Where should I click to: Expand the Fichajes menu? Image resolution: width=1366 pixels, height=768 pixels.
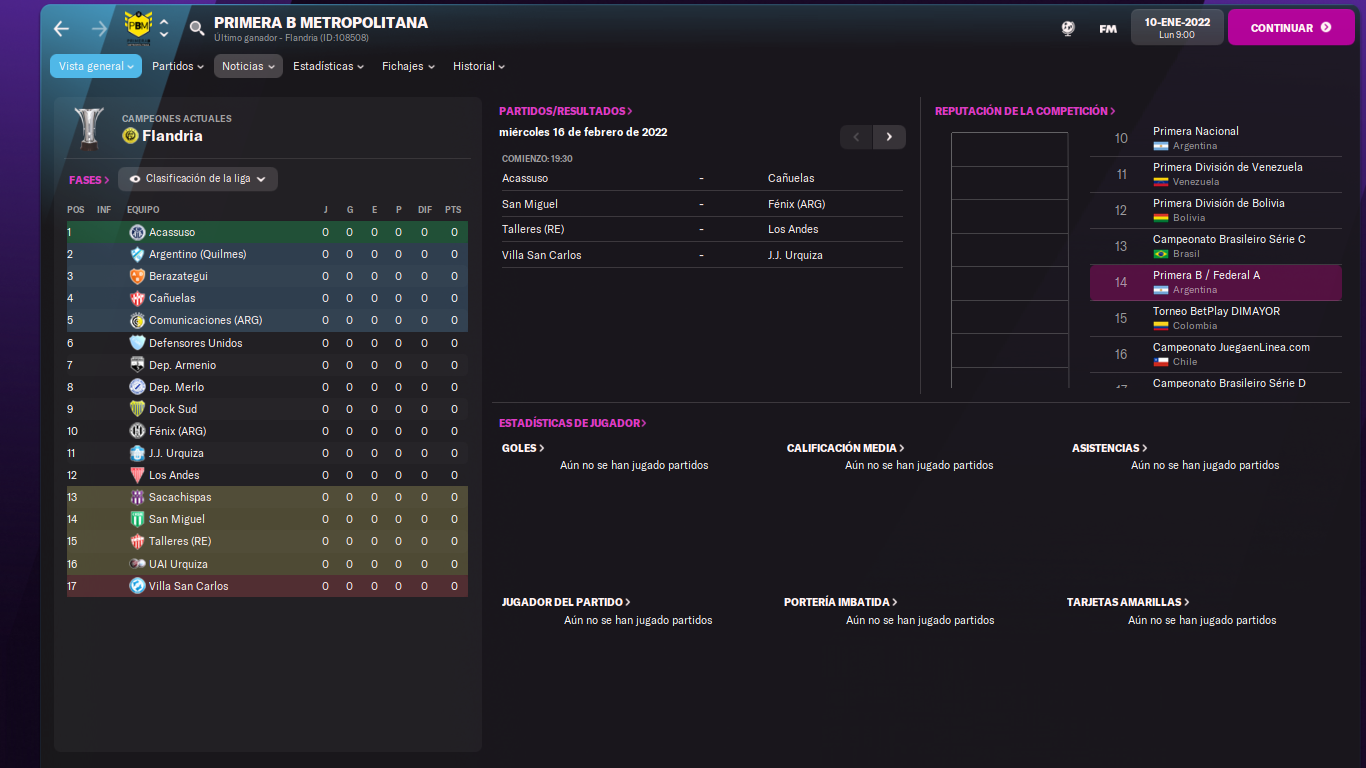click(x=408, y=66)
